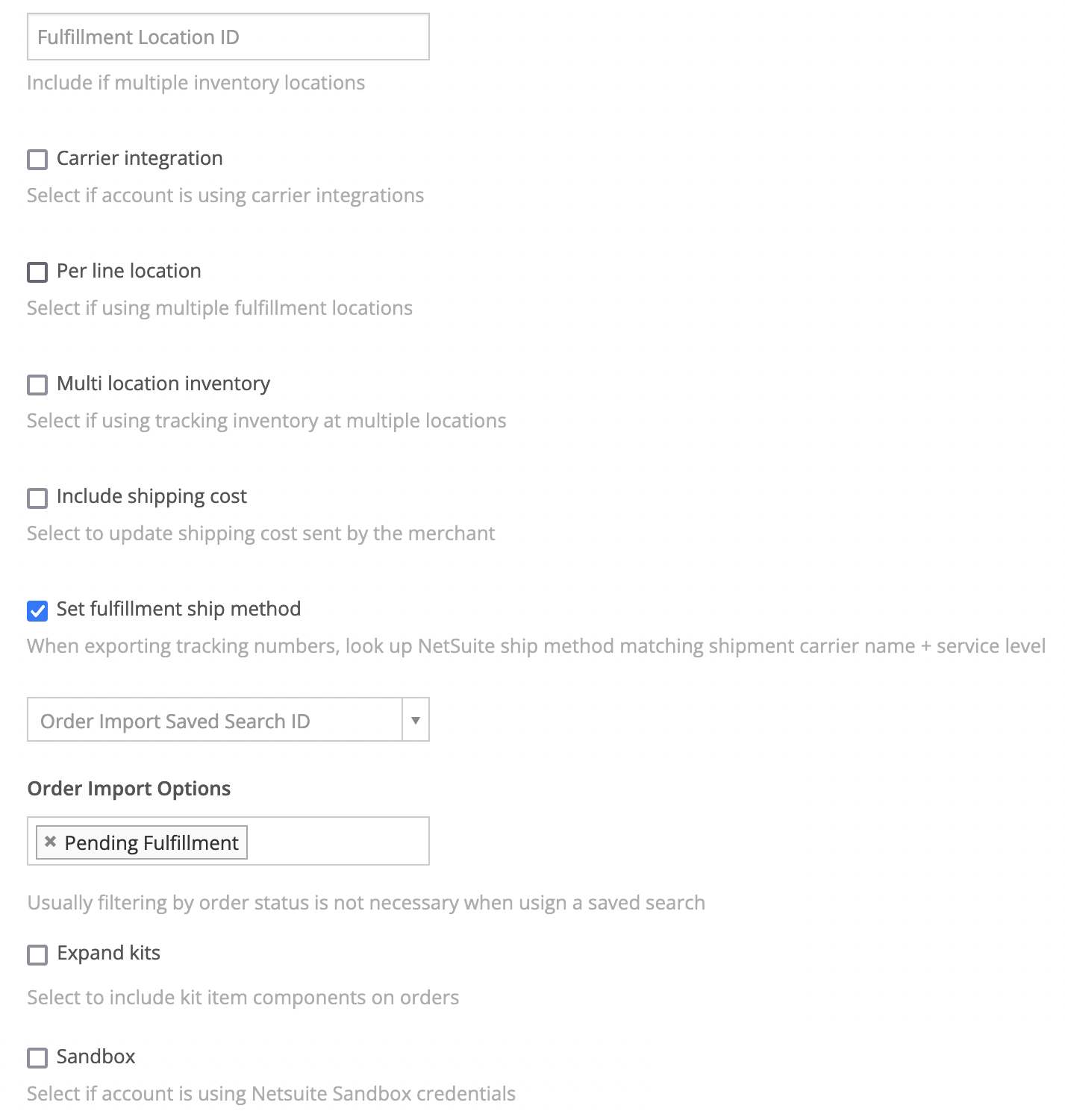Turn on Multi location inventory
Image resolution: width=1065 pixels, height=1120 pixels.
coord(37,385)
